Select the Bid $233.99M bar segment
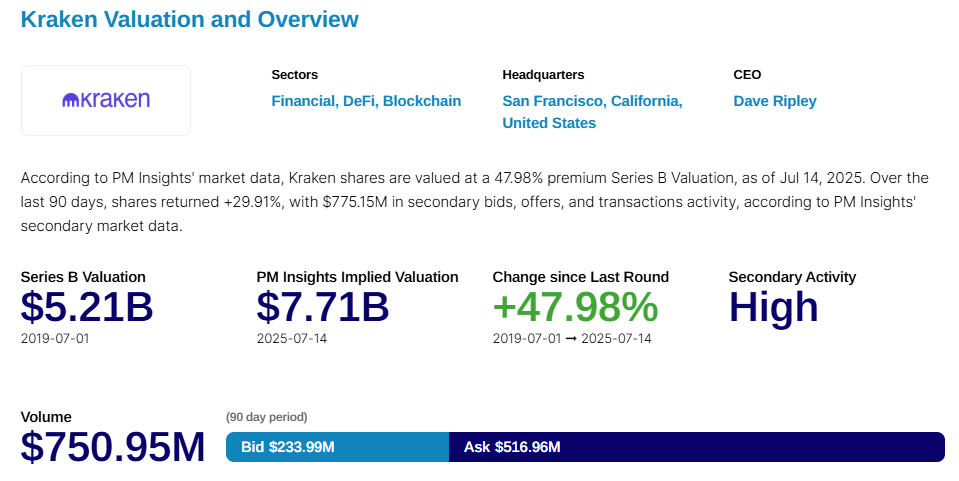Viewport: 959px width, 481px height. tap(337, 447)
